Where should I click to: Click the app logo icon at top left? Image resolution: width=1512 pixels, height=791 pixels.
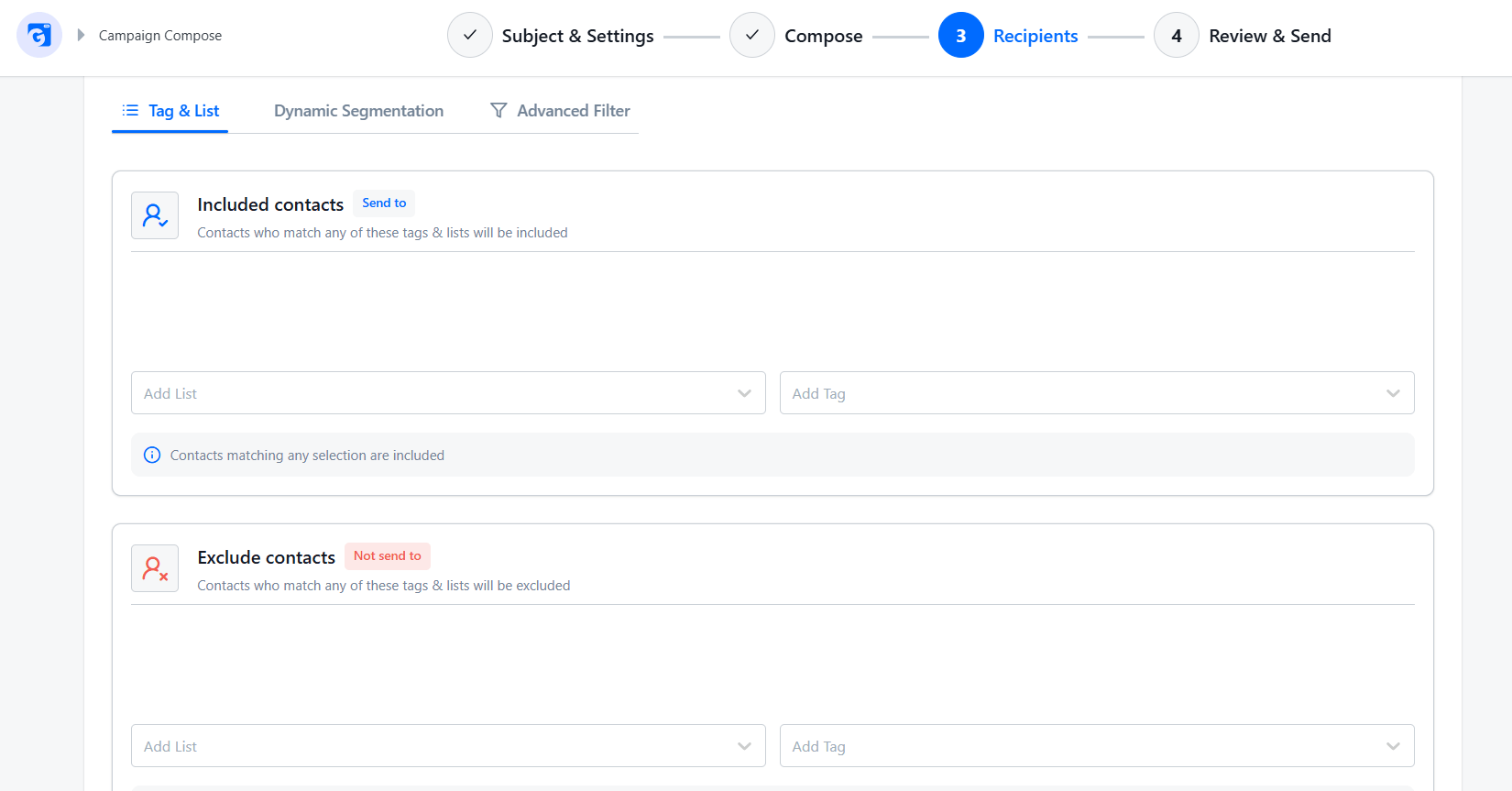click(x=39, y=36)
